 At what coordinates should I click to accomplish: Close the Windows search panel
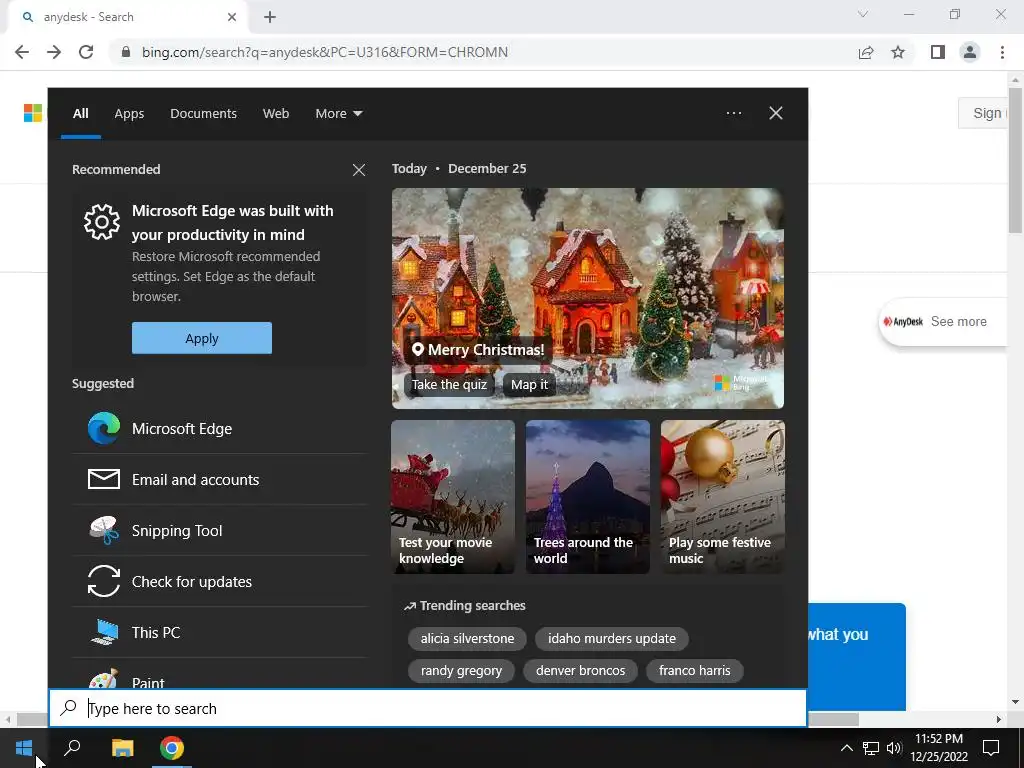pyautogui.click(x=776, y=113)
